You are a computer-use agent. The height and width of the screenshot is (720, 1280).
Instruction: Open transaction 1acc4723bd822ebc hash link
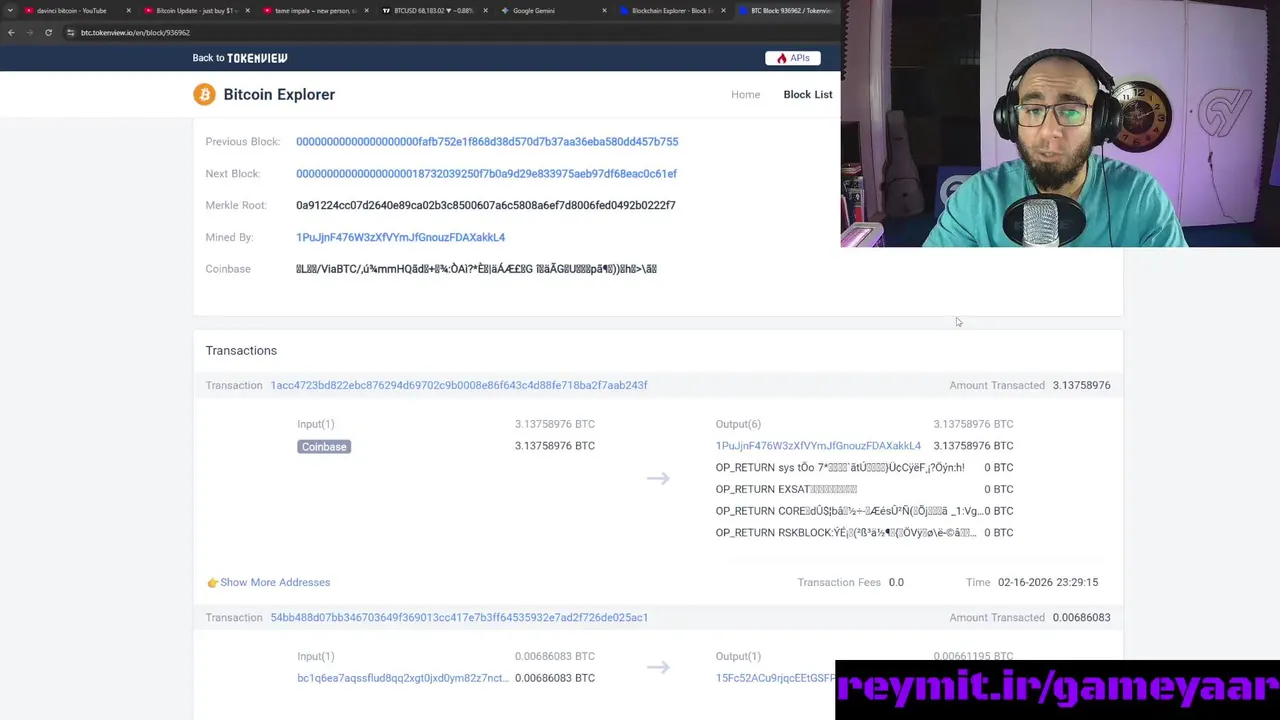[459, 385]
